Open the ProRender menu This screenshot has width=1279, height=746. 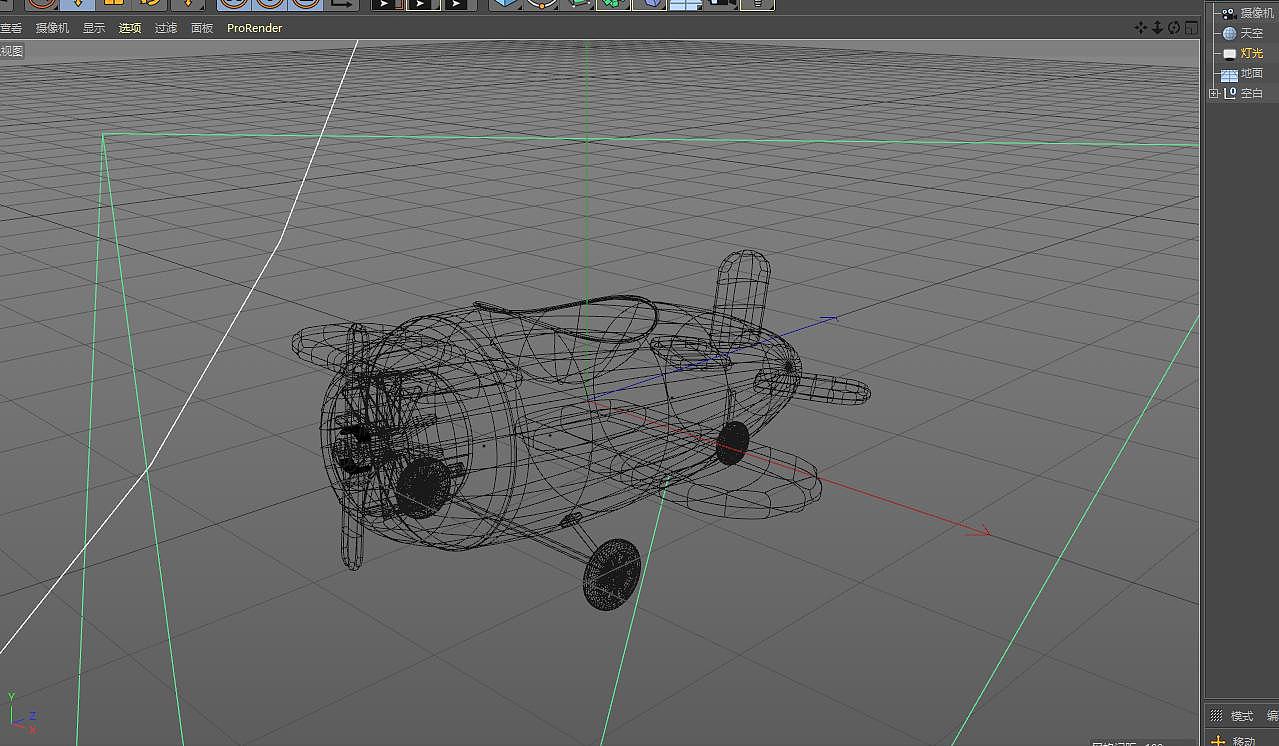(x=255, y=28)
